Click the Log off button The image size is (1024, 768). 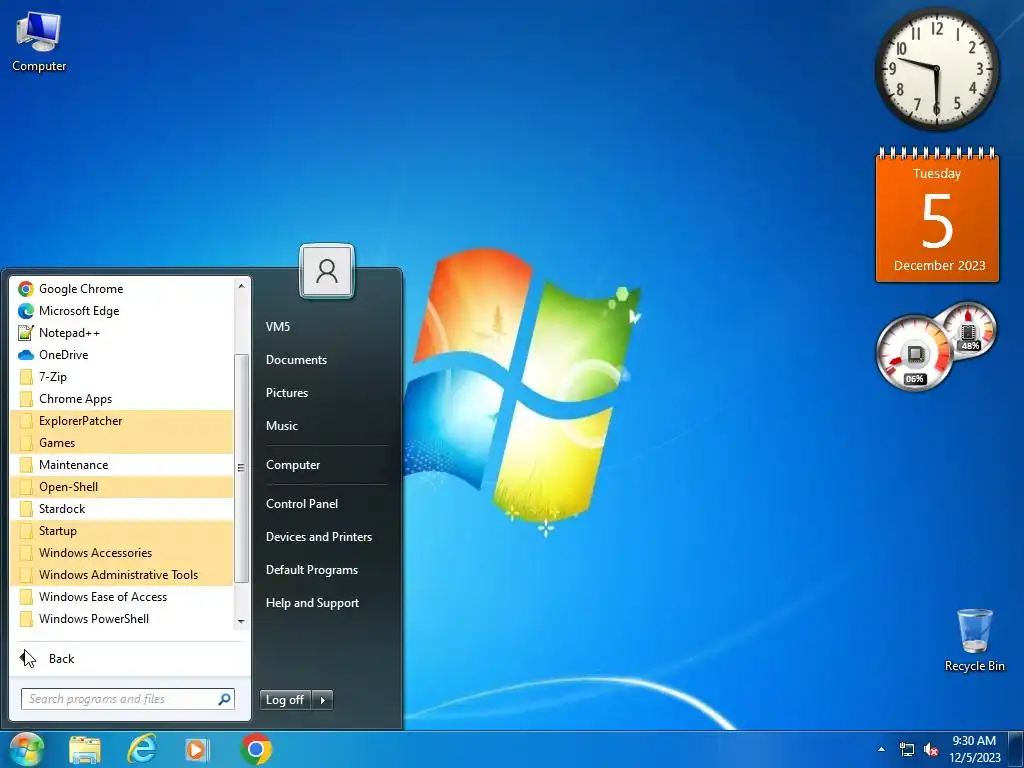coord(285,700)
